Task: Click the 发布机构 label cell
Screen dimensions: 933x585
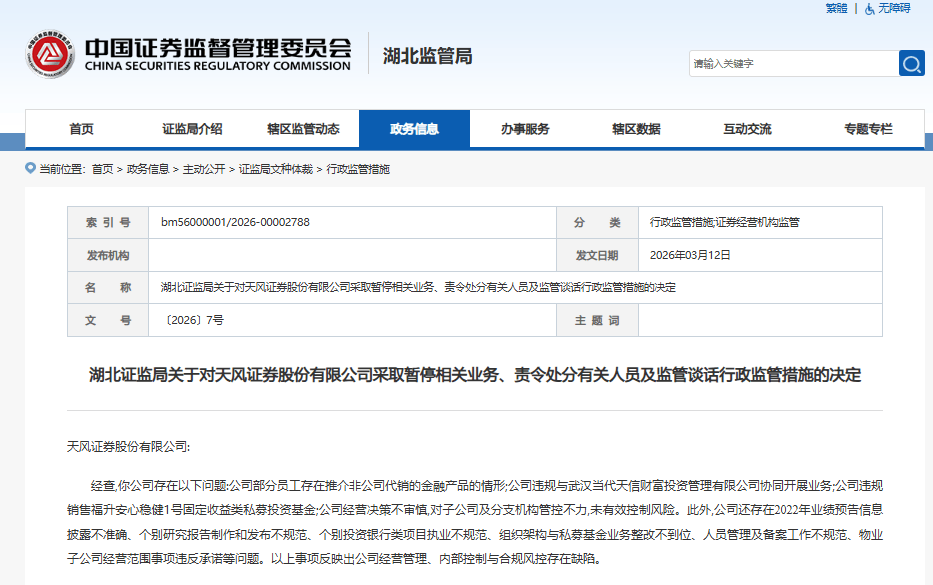Action: click(108, 255)
